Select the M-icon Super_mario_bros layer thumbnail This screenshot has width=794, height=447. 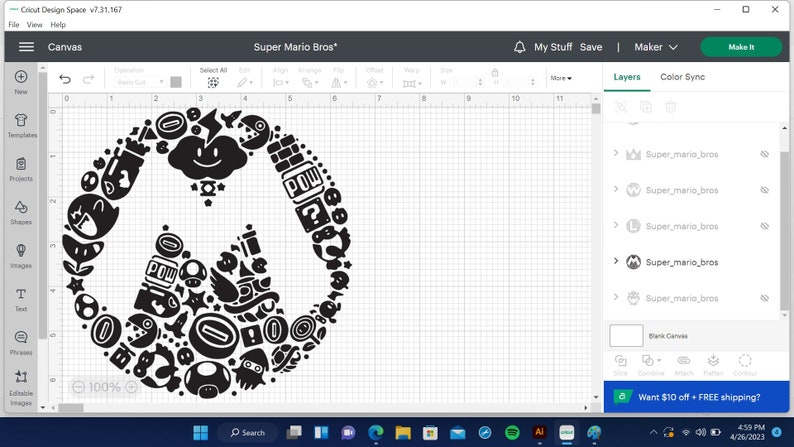pos(633,262)
